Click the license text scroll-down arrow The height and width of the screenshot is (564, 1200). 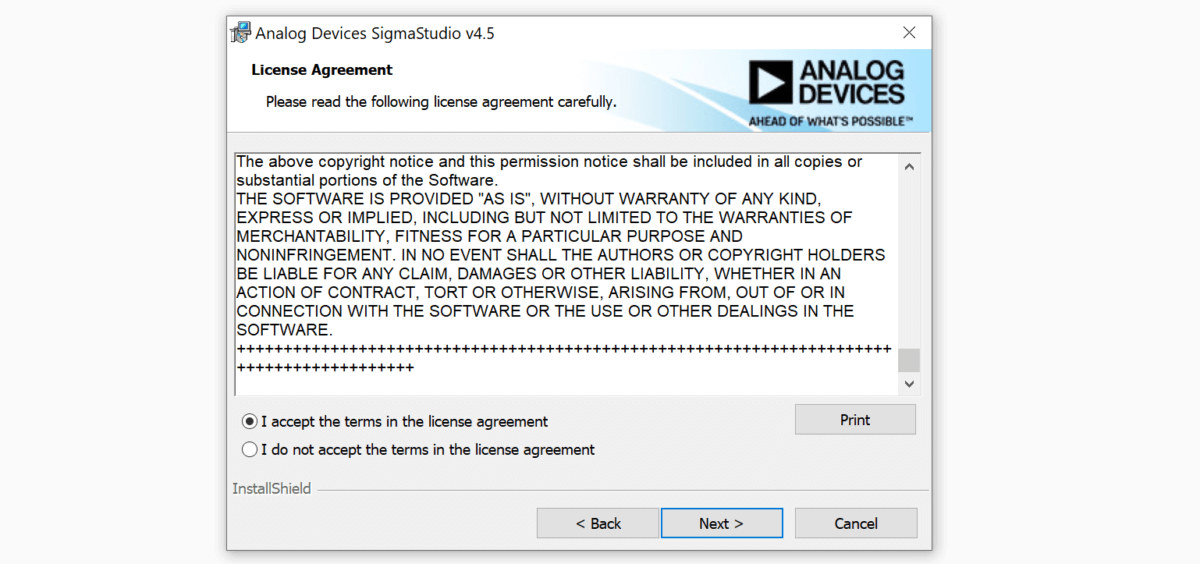909,383
